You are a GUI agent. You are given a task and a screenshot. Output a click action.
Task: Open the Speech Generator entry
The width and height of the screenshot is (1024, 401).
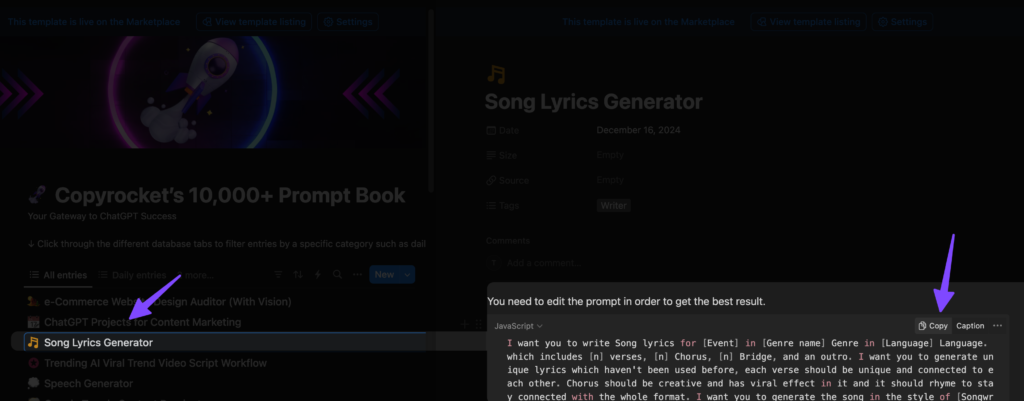88,384
